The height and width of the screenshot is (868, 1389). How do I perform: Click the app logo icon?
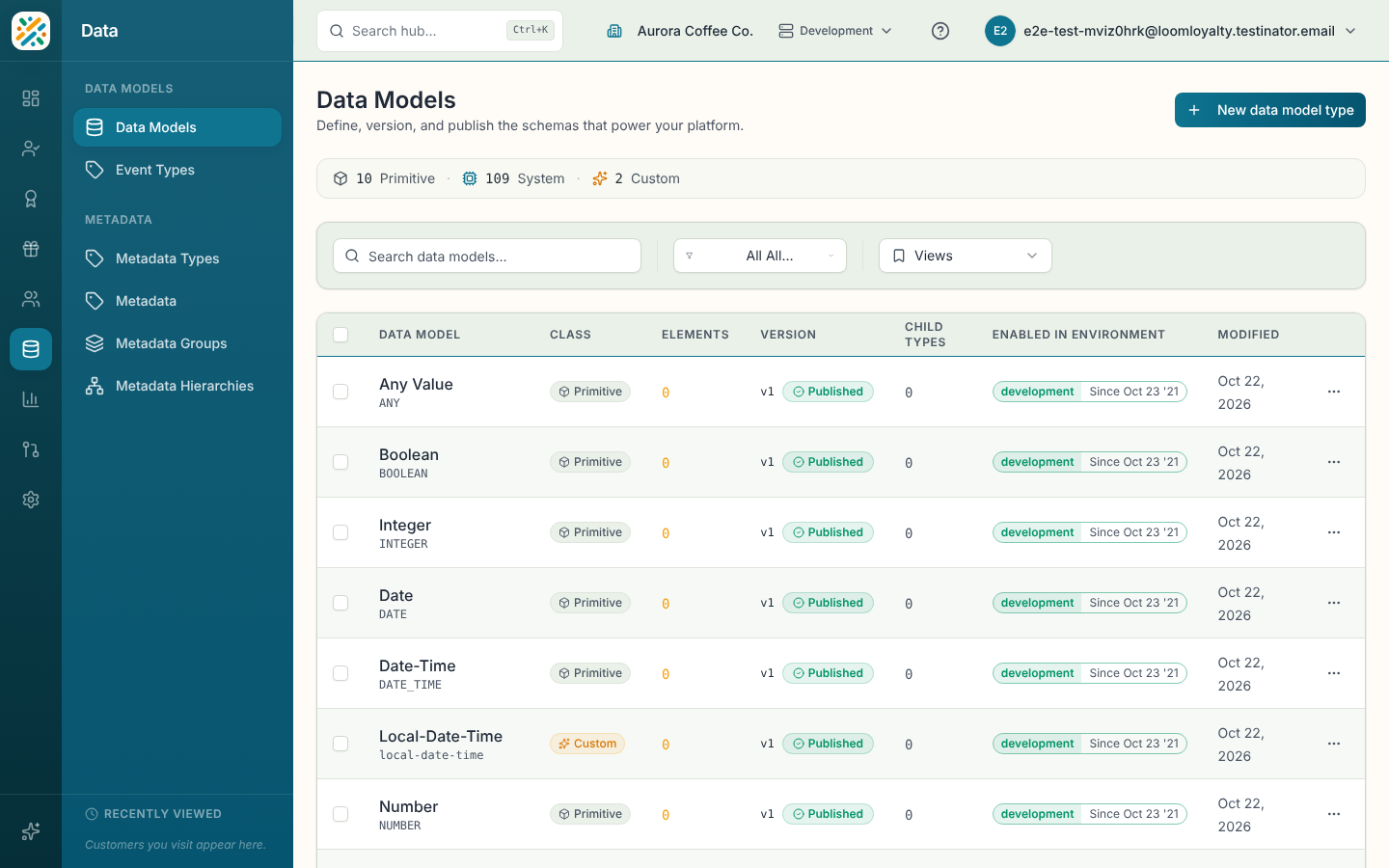point(31,31)
